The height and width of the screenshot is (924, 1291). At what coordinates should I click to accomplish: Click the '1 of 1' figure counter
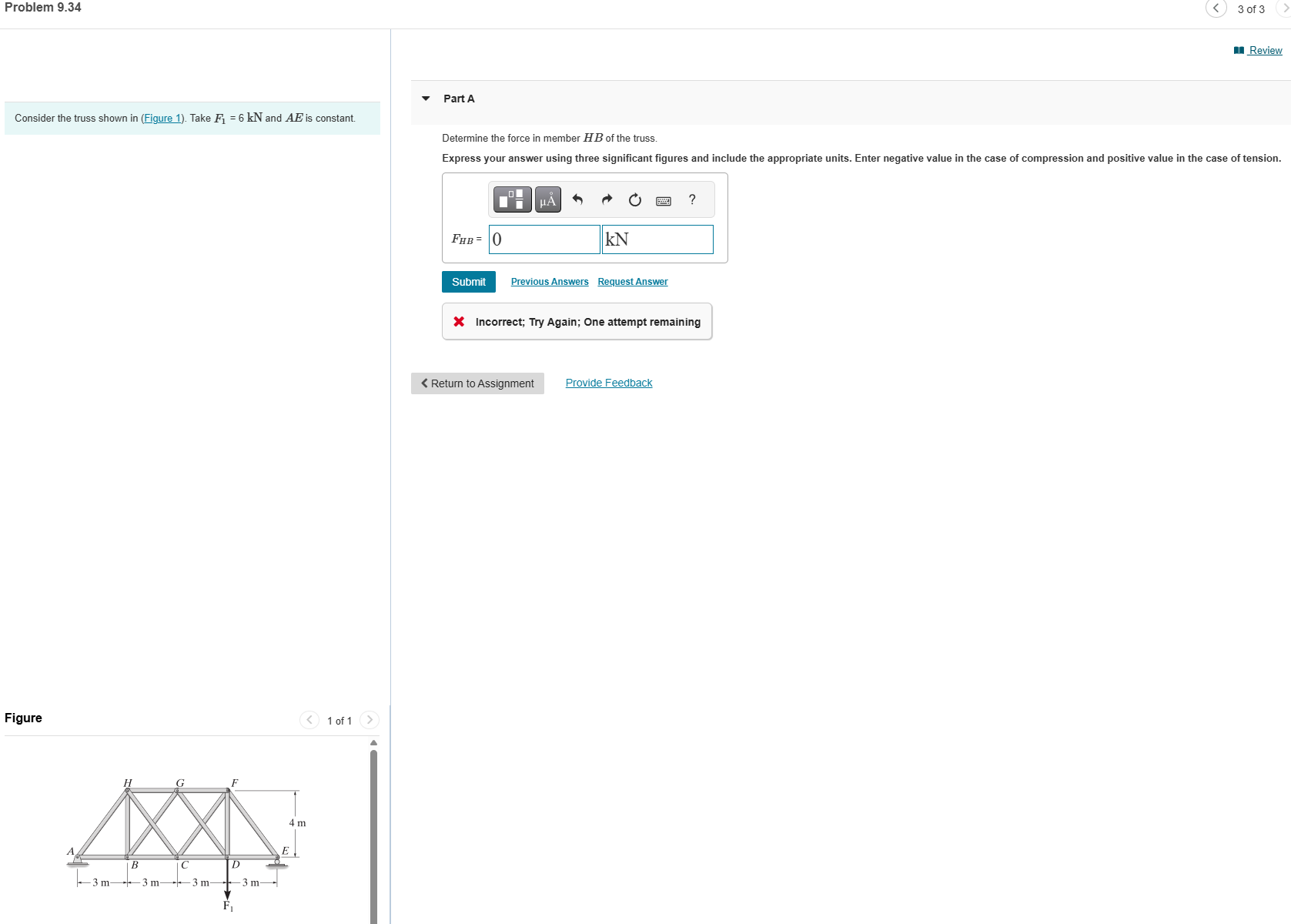point(339,721)
